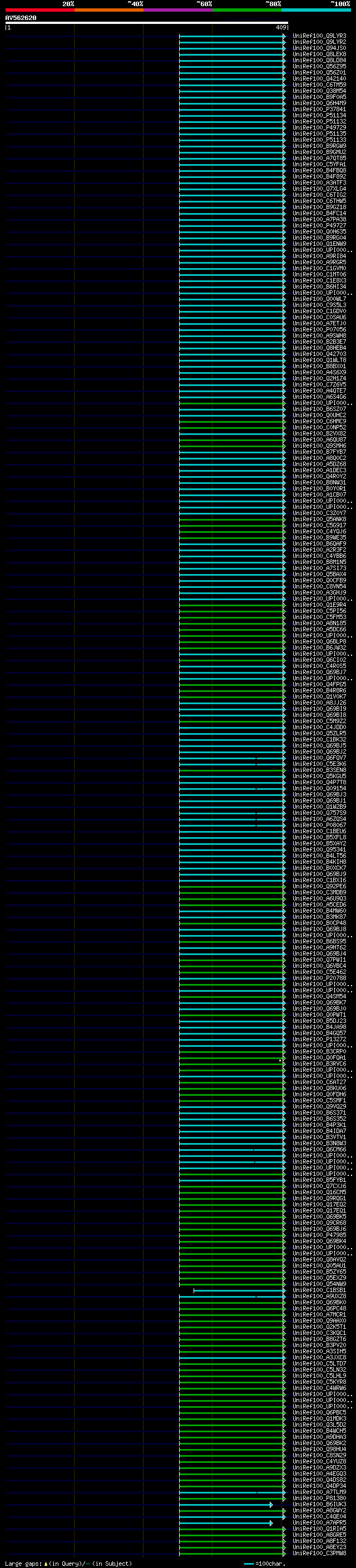The width and height of the screenshot is (356, 1568).
Task: Click UniRef100_Q00WL7 label
Action: (319, 299)
